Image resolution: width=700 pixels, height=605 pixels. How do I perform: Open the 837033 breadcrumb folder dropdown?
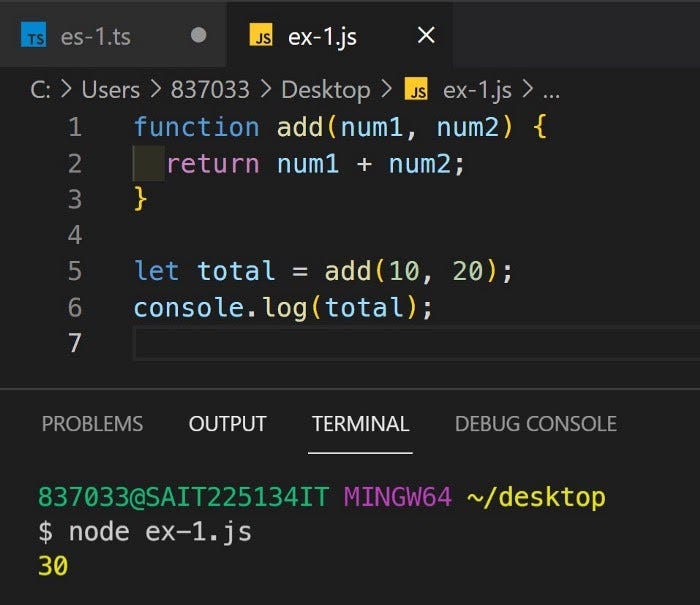pos(210,90)
